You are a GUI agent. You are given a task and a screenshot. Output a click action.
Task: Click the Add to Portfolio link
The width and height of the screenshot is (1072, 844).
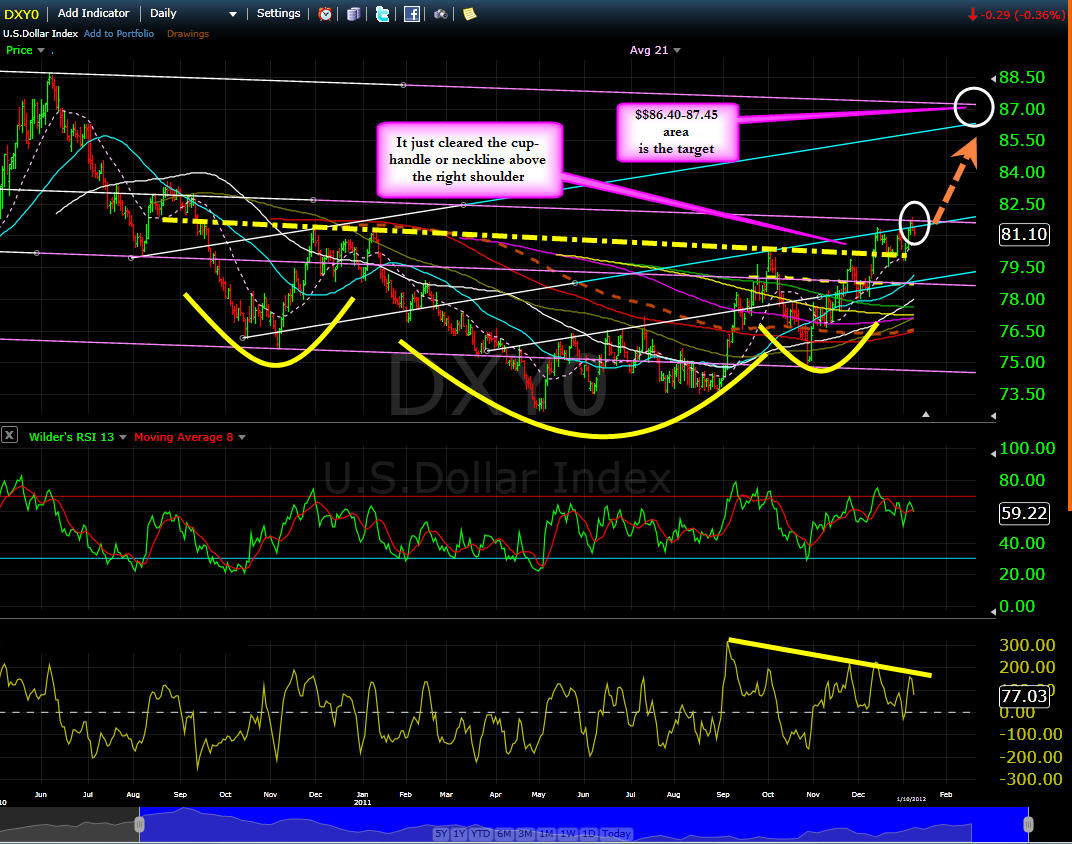pos(119,33)
